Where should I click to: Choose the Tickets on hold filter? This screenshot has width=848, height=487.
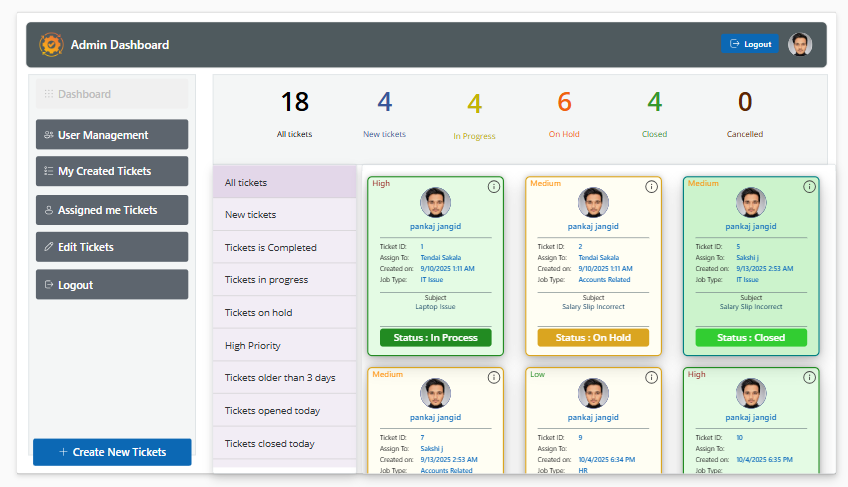284,313
